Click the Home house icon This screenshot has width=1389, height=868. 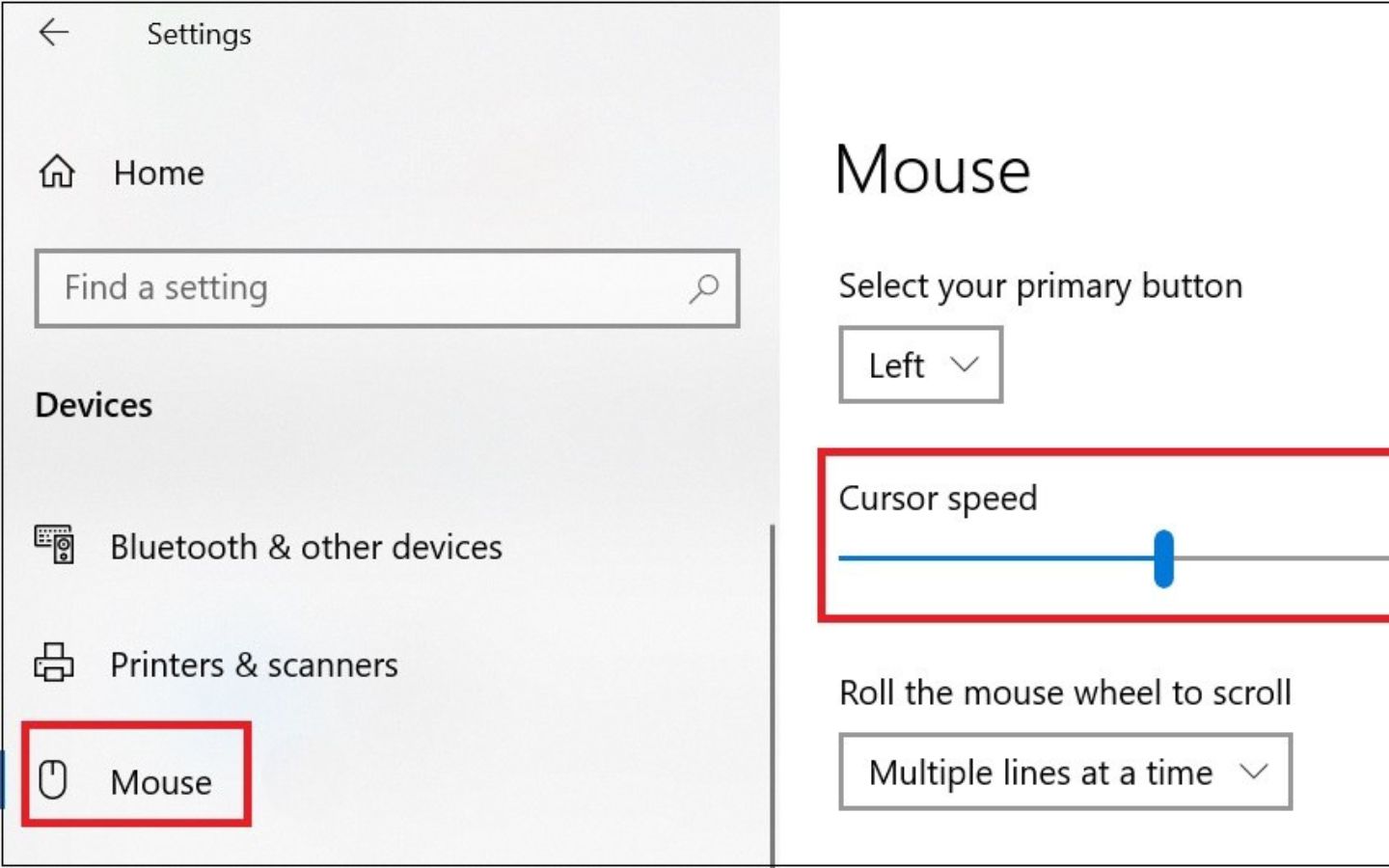click(x=57, y=173)
